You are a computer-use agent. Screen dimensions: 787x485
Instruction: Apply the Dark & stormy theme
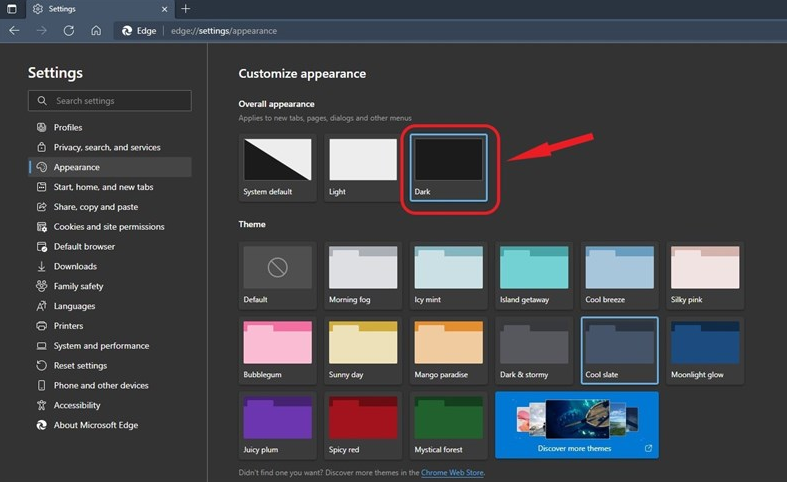[x=534, y=350]
